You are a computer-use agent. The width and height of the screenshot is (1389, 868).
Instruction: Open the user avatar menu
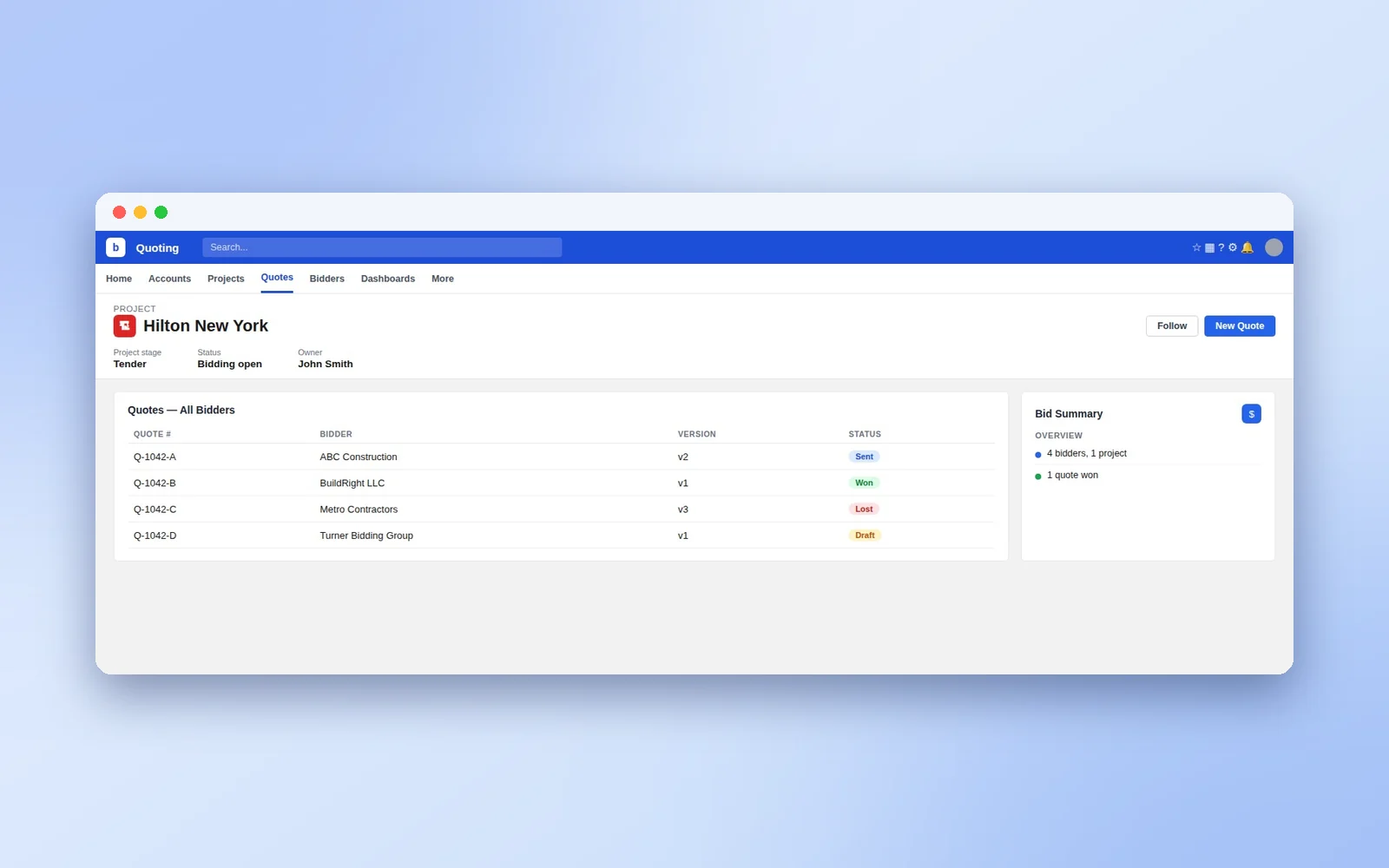[1274, 247]
